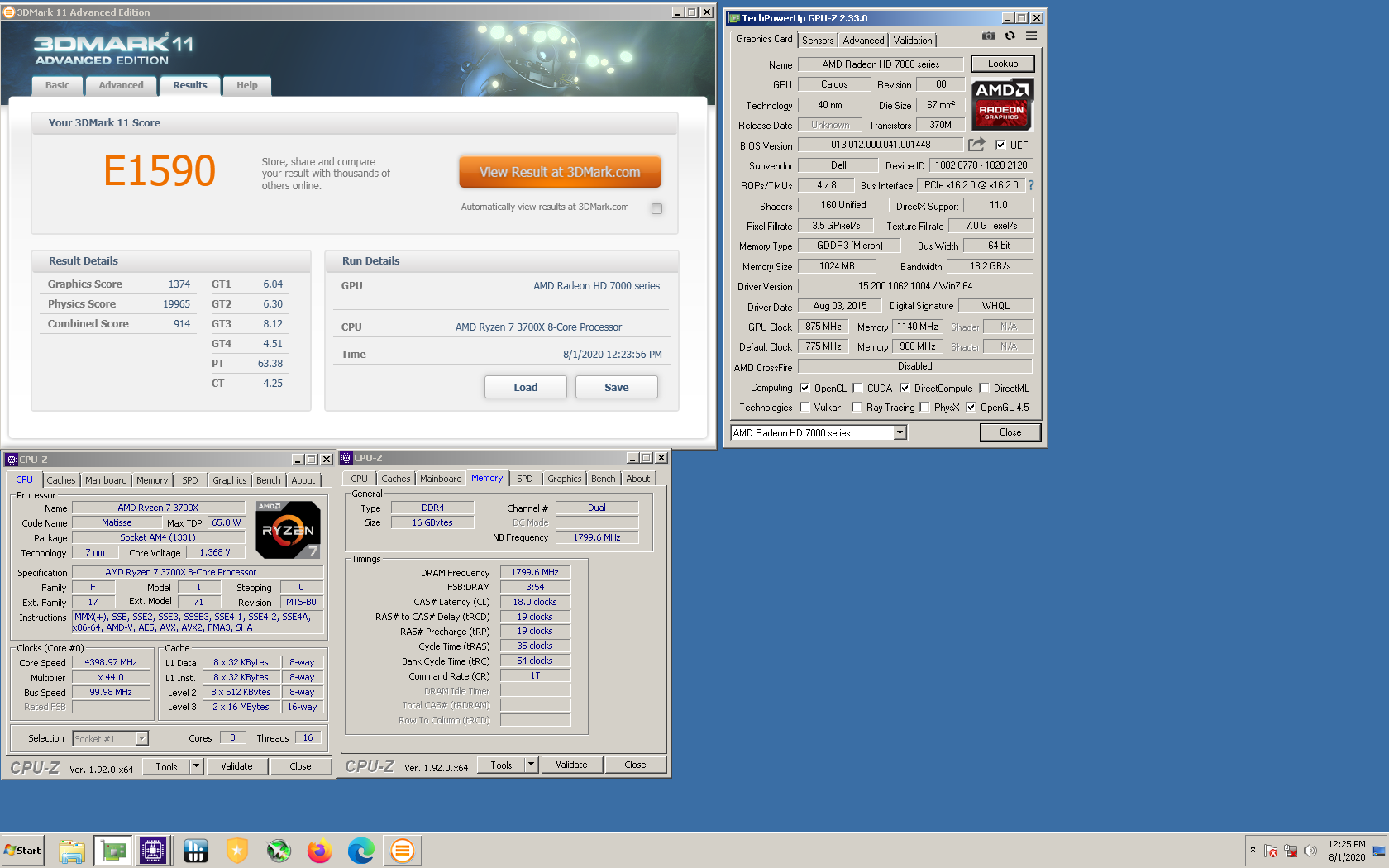
Task: Switch to the 3DMark 11 taskbar button
Action: point(403,851)
